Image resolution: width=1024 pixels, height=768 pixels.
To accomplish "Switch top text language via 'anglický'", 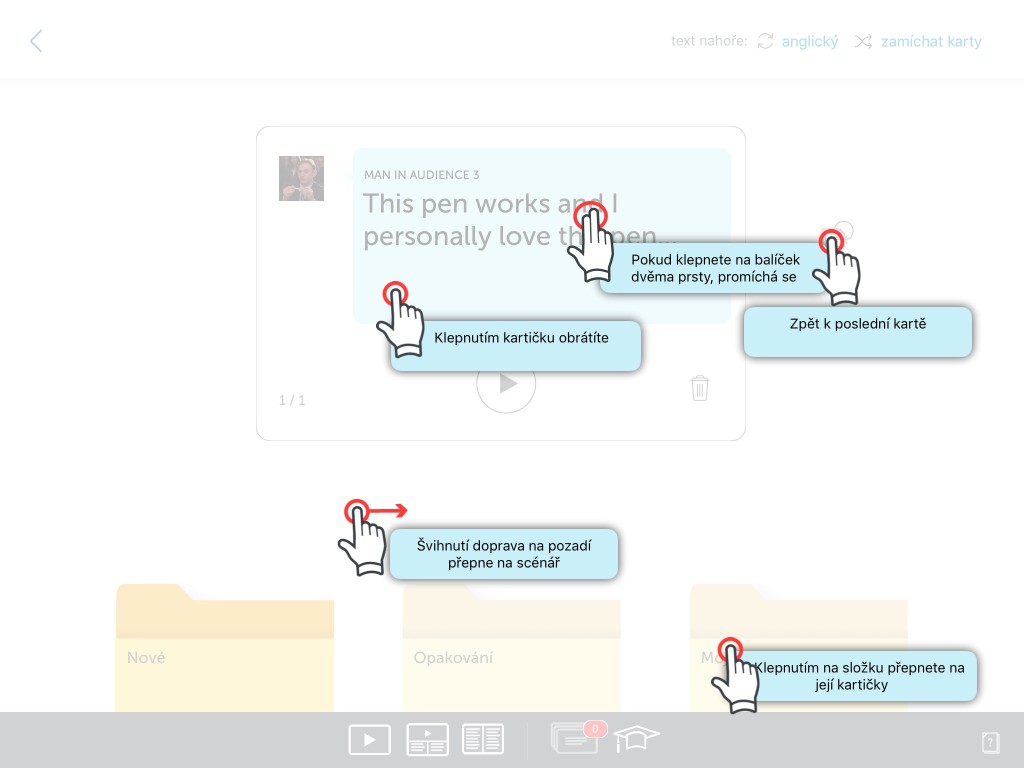I will click(809, 42).
